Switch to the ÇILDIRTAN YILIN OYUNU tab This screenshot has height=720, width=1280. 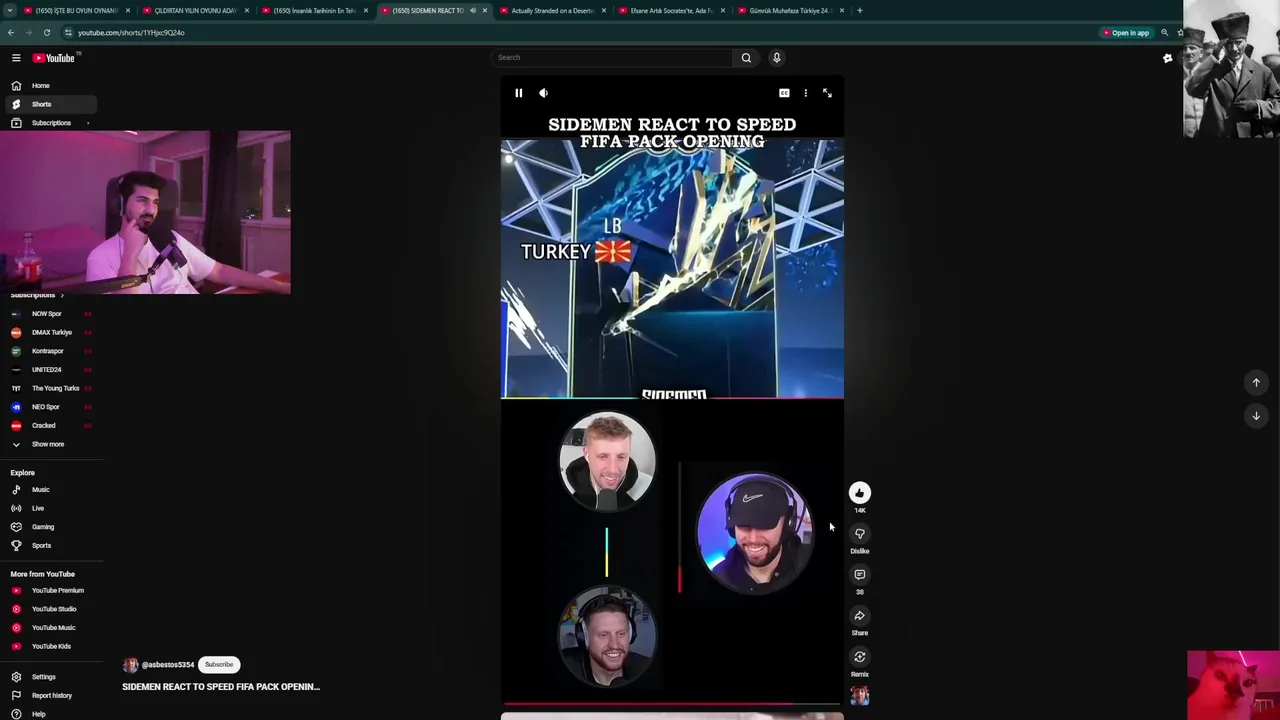(196, 11)
